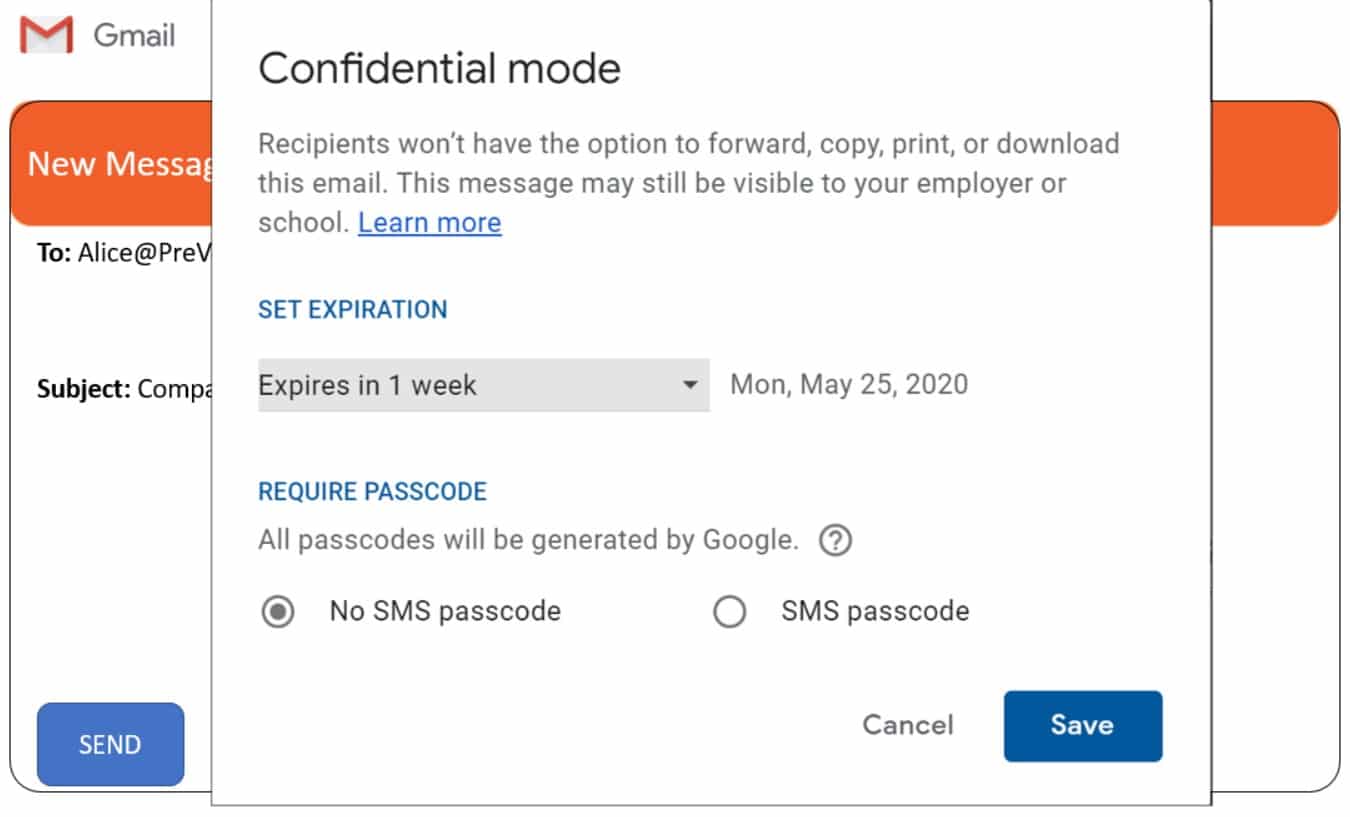The height and width of the screenshot is (817, 1350).
Task: Select the Confidential mode dialog title
Action: coord(438,67)
